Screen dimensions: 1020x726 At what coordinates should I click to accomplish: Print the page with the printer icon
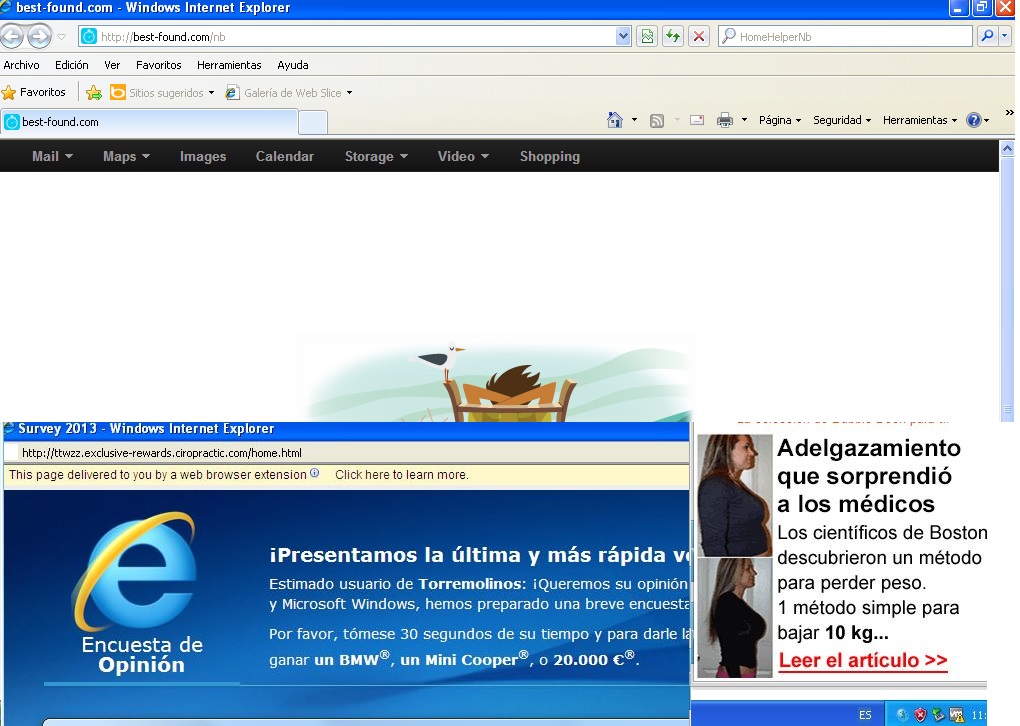(x=725, y=120)
